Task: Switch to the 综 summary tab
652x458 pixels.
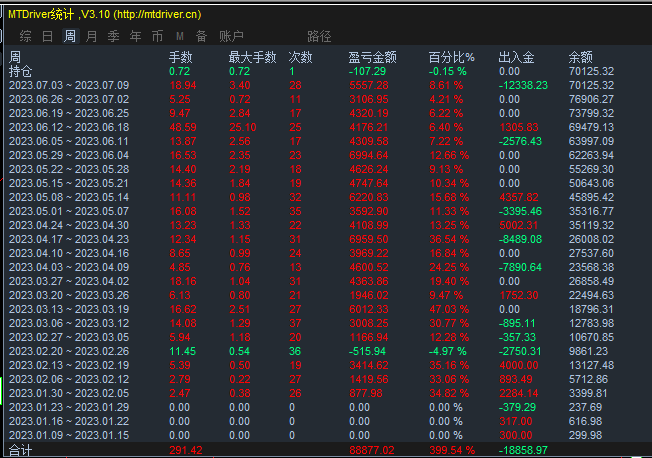Action: (25, 36)
